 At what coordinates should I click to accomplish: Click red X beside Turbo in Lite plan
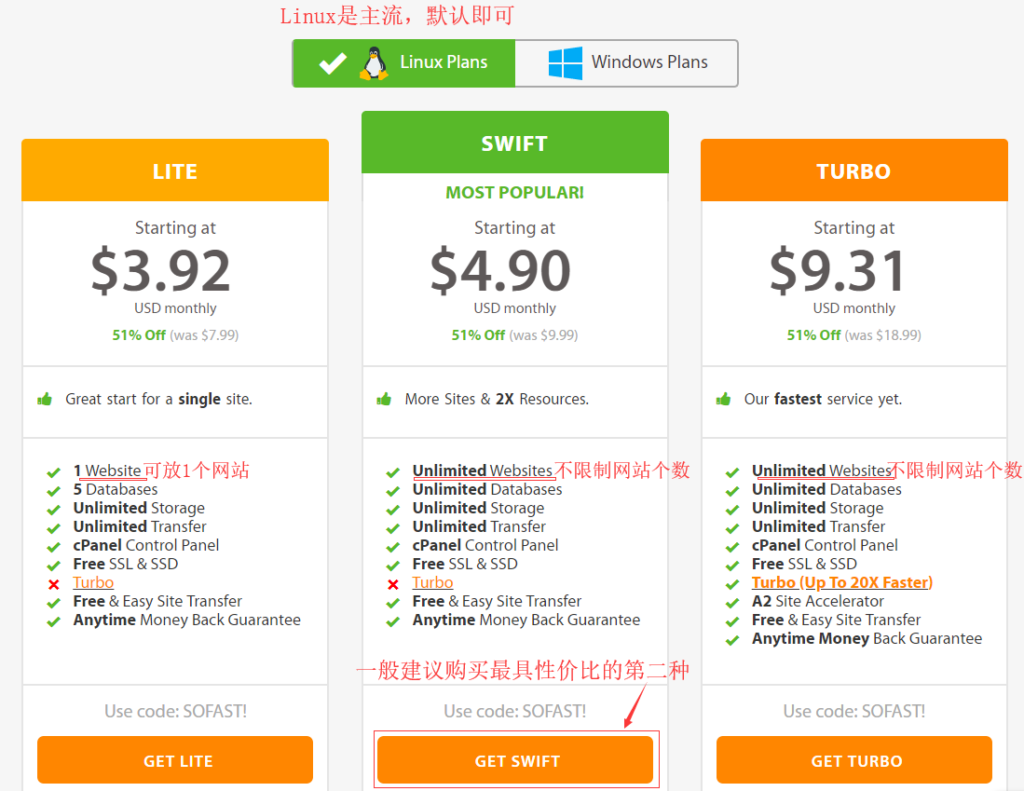[x=54, y=584]
